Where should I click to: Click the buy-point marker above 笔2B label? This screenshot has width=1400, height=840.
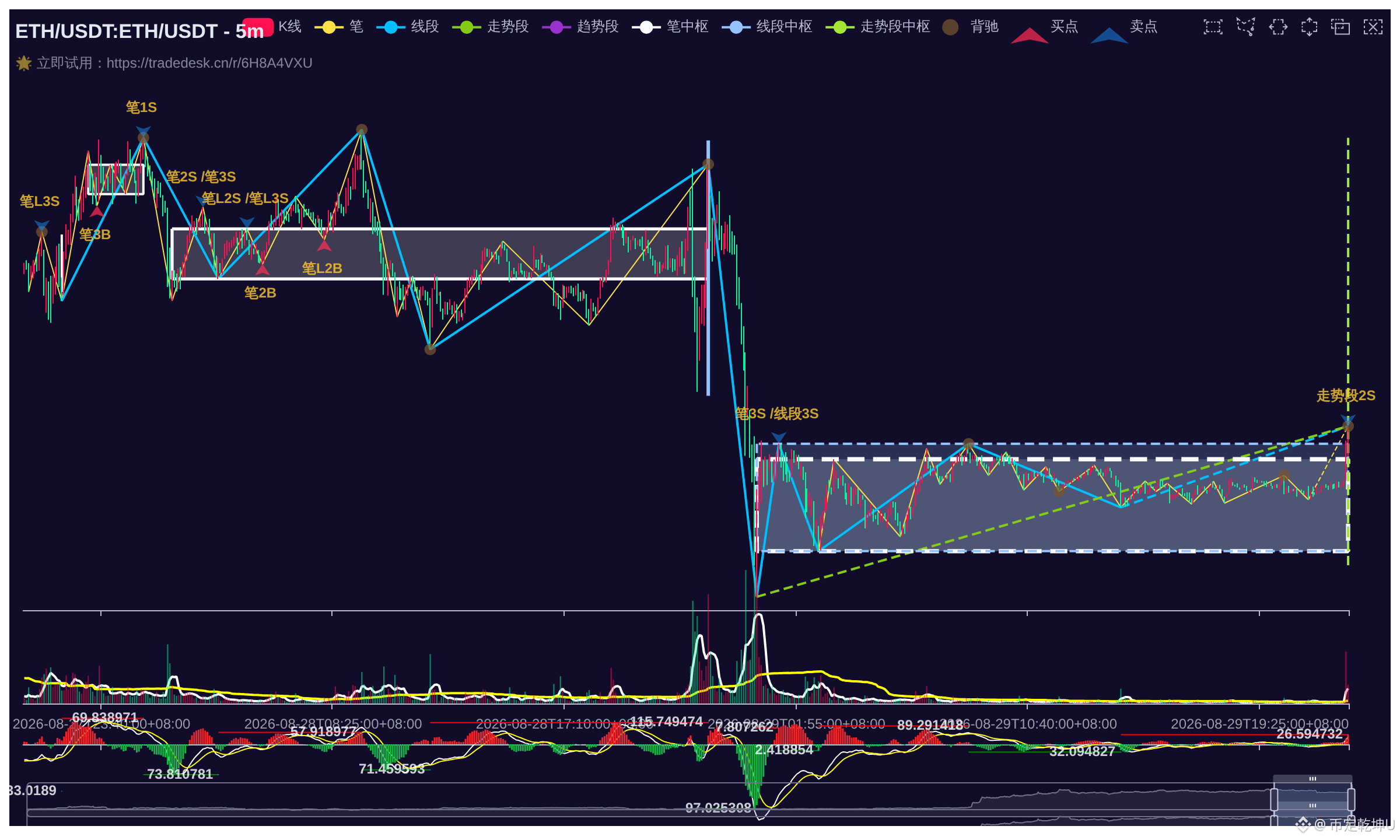click(262, 269)
